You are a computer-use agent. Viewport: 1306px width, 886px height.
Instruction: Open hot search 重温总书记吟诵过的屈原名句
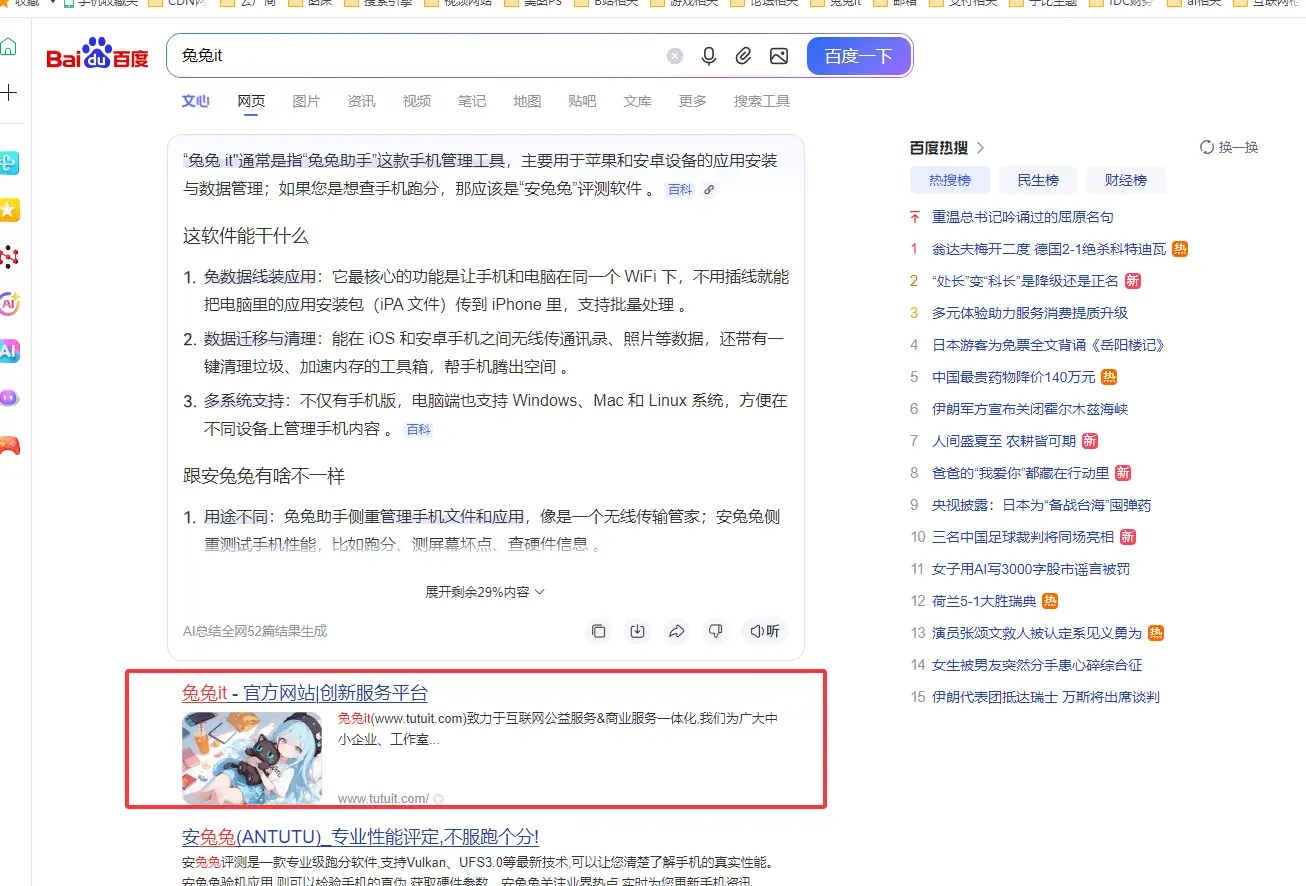(x=1022, y=217)
